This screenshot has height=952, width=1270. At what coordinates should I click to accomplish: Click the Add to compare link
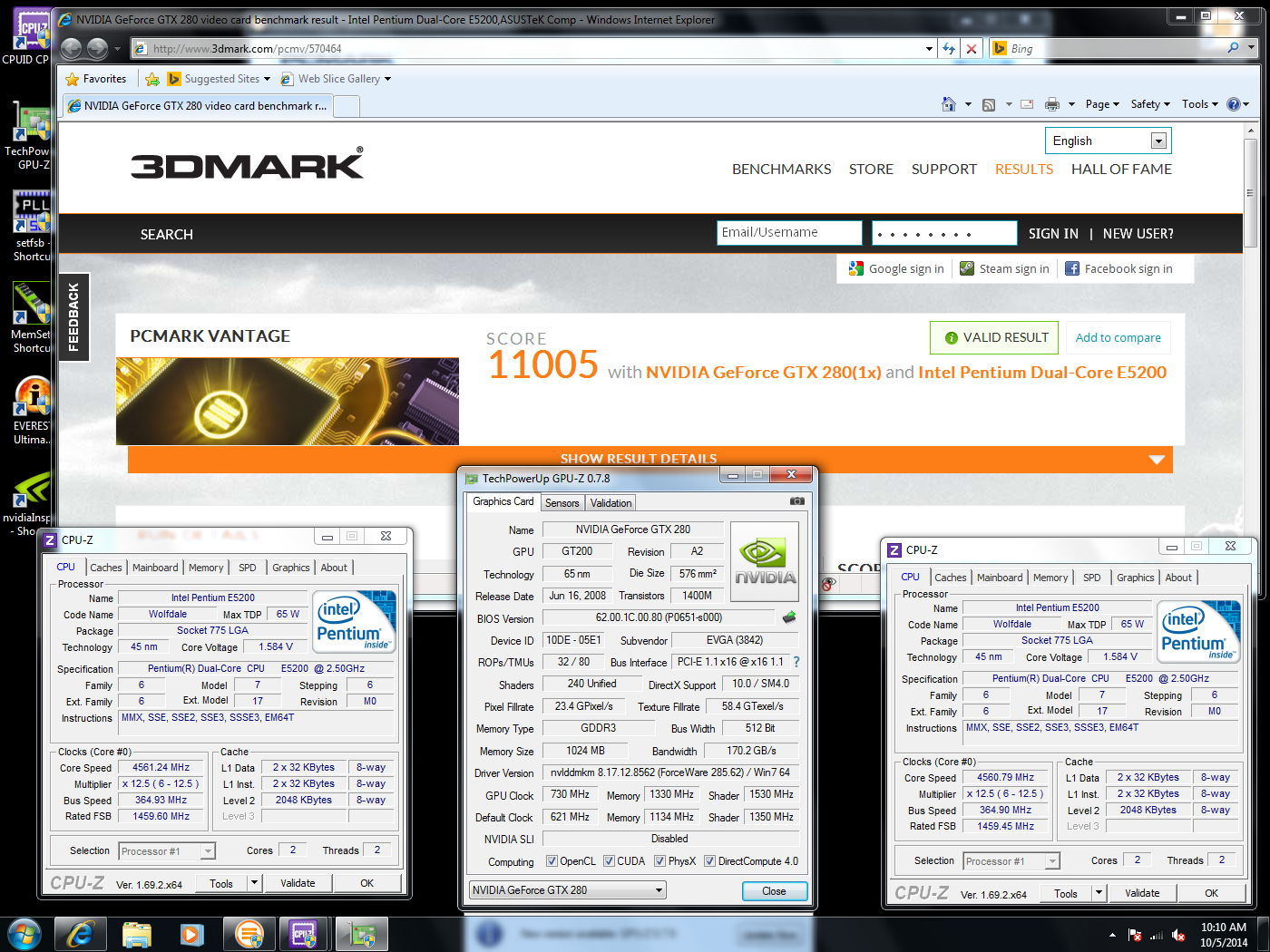[x=1118, y=337]
